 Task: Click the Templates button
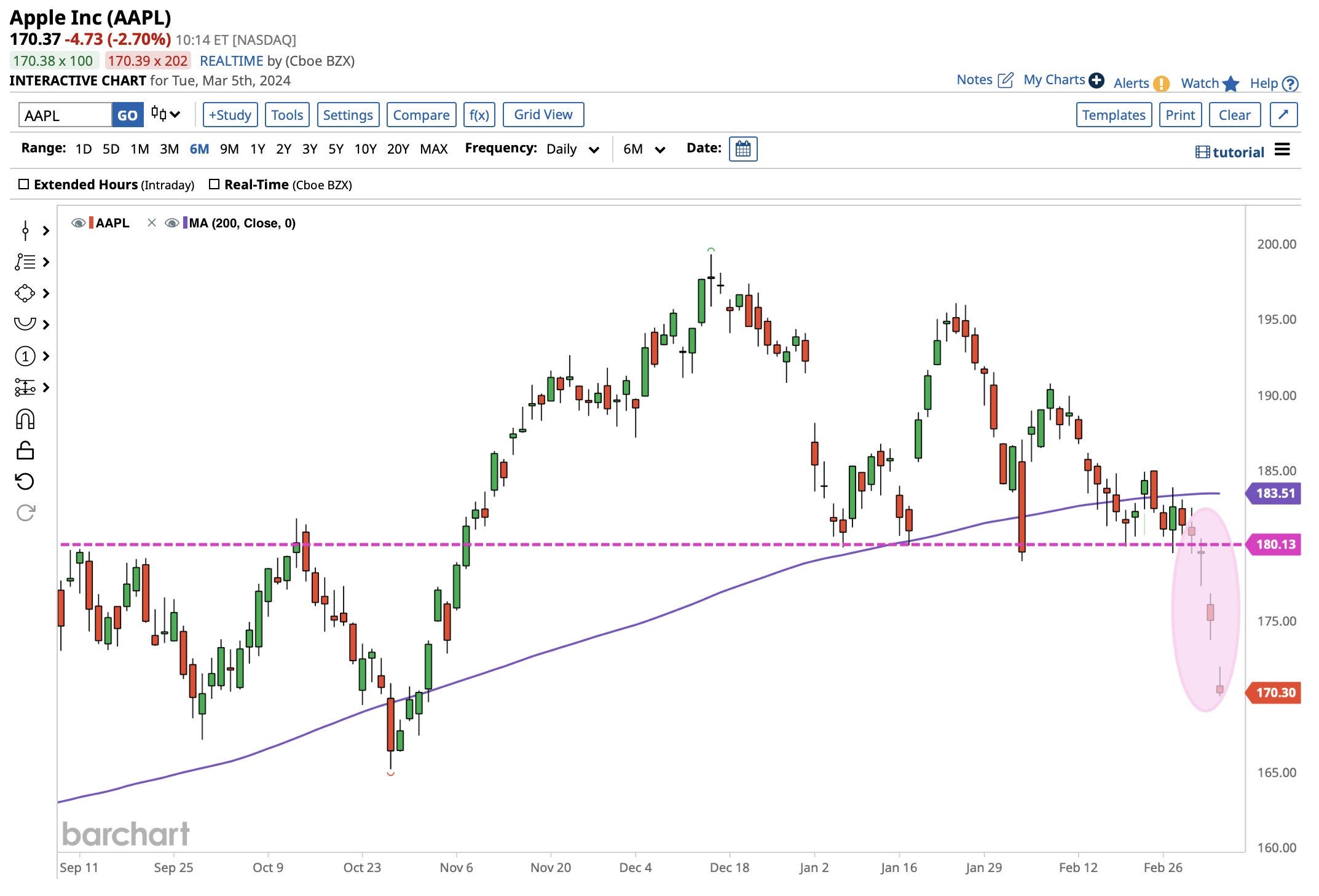pos(1113,115)
